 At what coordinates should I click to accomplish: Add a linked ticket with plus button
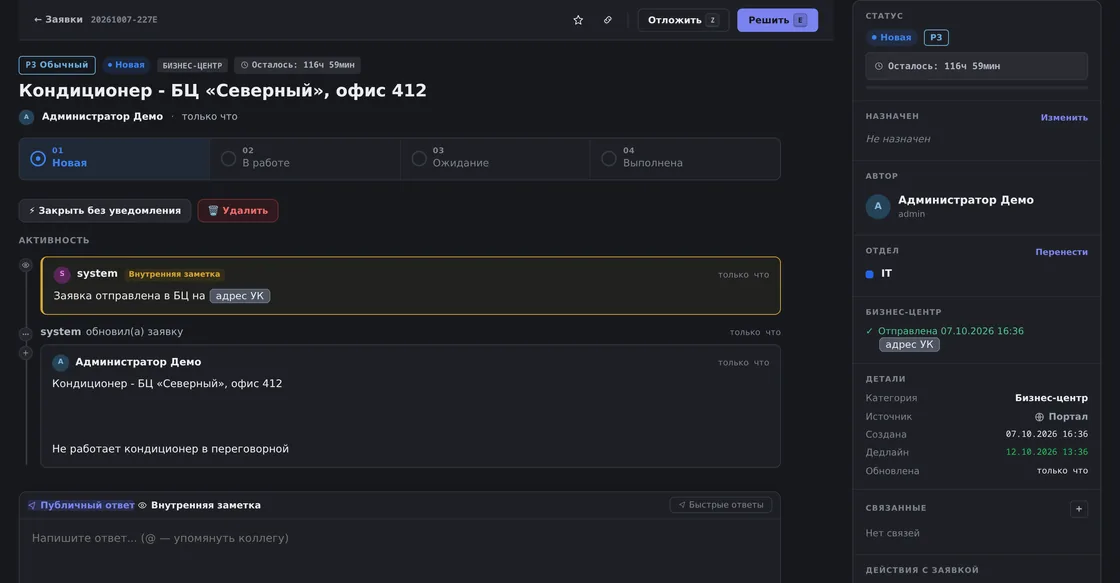pyautogui.click(x=1079, y=509)
